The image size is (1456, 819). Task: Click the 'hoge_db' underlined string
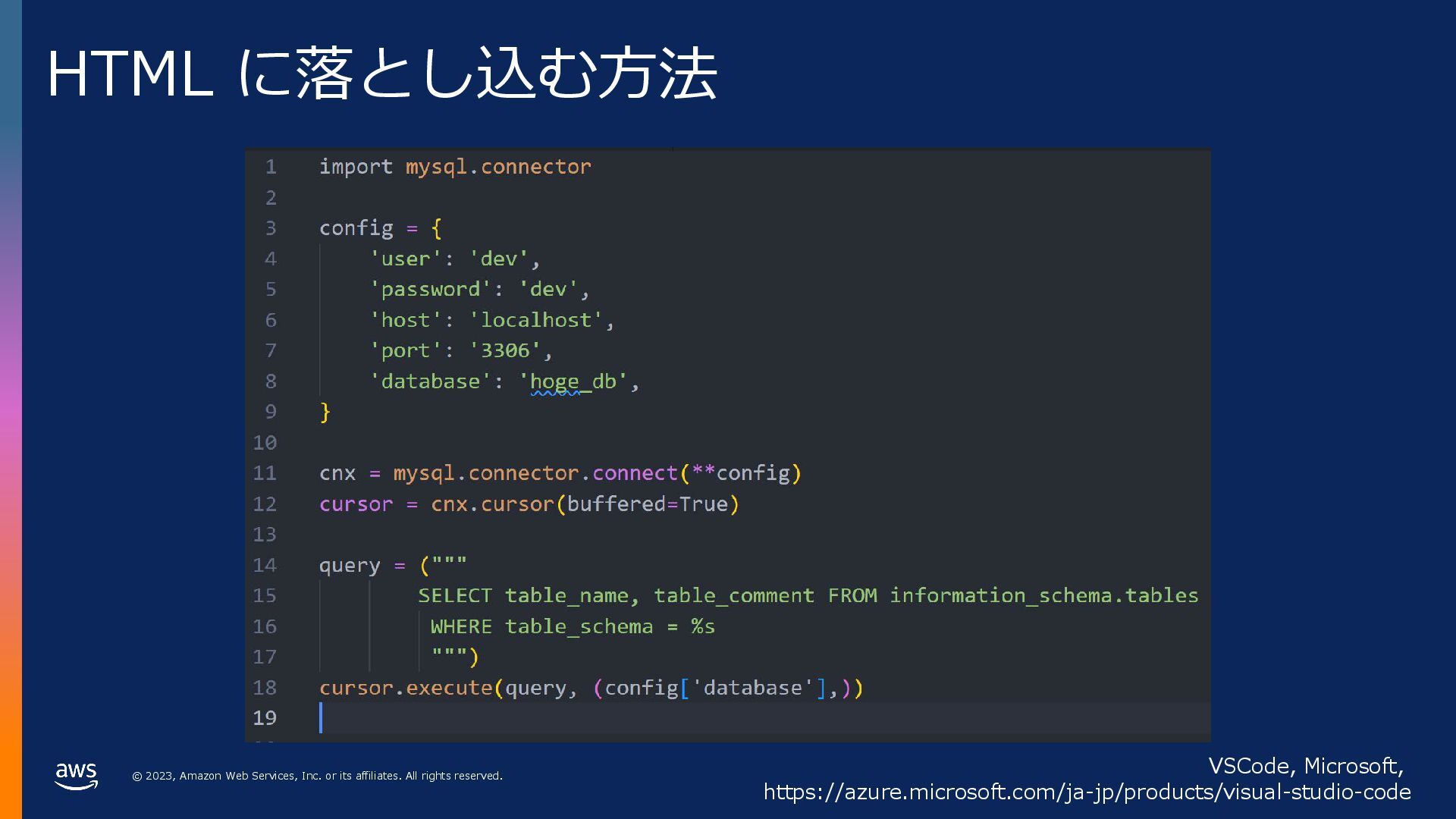573,381
